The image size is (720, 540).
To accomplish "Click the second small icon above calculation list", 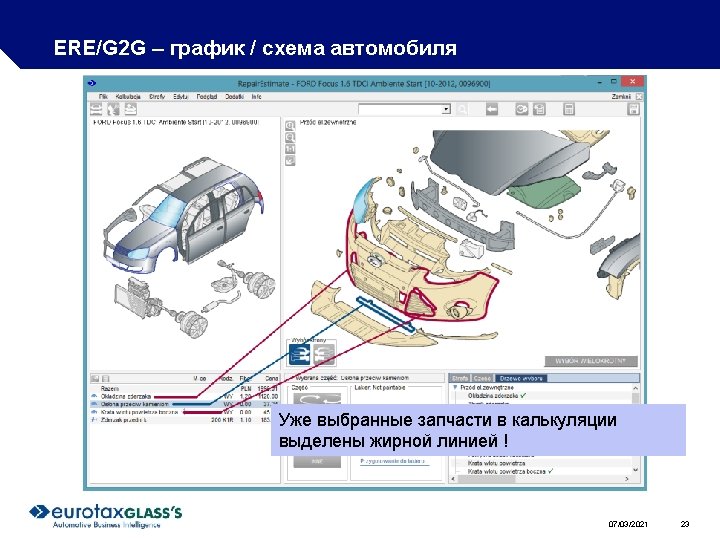I will [105, 378].
